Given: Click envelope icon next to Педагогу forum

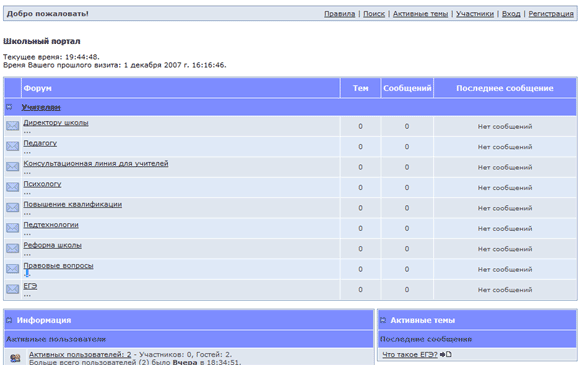Looking at the screenshot, I should pos(13,146).
